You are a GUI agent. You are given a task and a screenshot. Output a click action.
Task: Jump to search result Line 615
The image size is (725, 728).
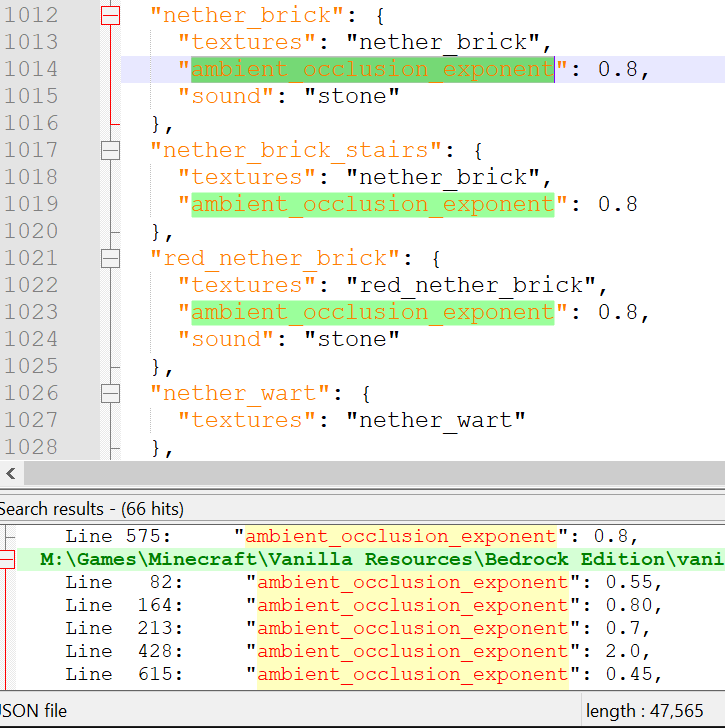pyautogui.click(x=362, y=674)
